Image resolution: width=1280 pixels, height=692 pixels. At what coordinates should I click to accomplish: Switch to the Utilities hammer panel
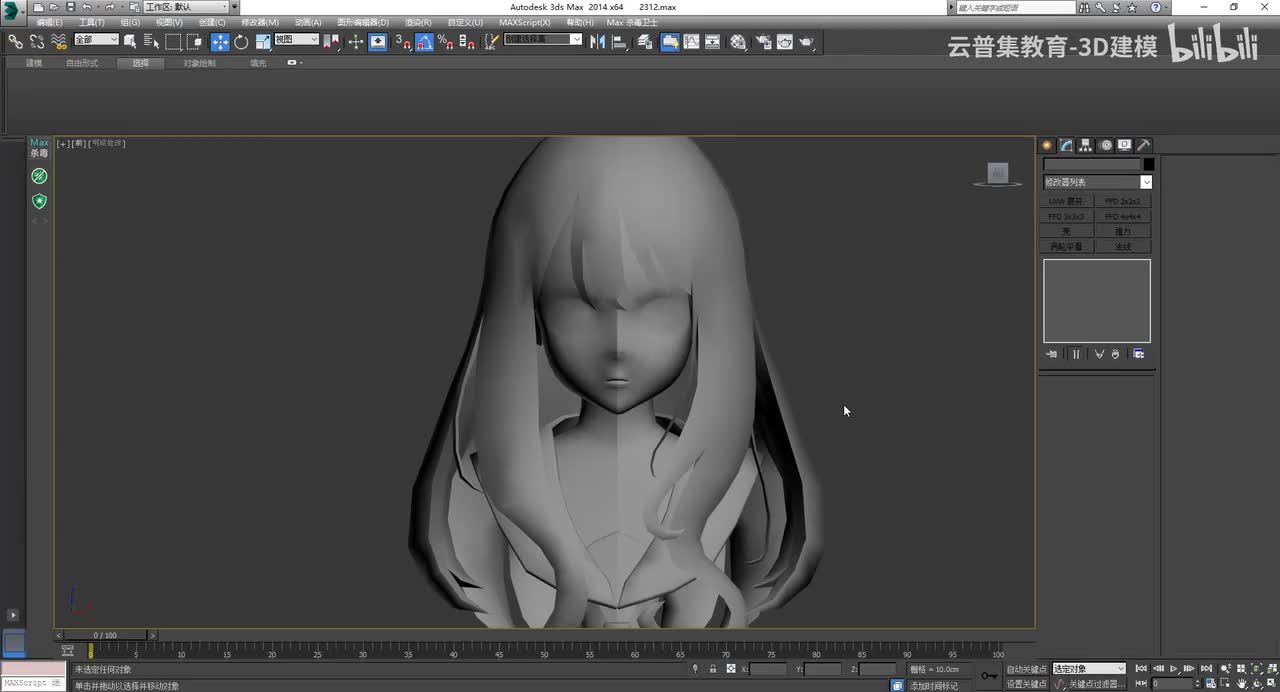click(1144, 145)
